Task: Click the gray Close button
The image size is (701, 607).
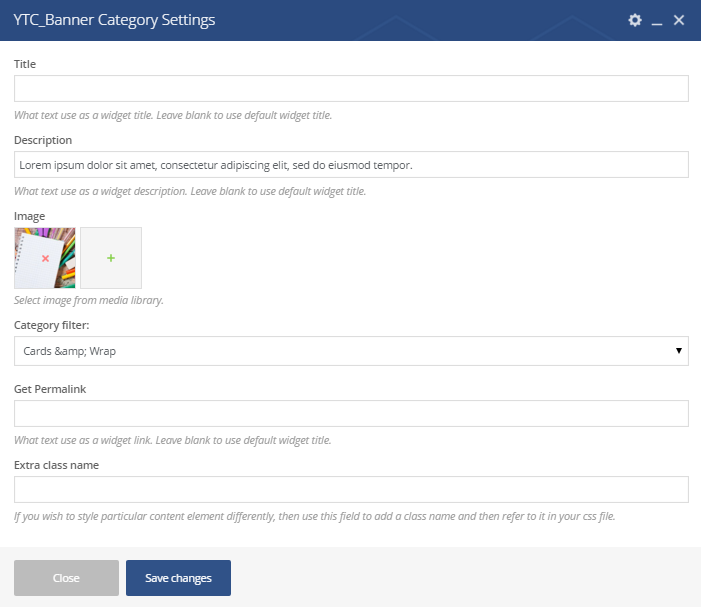Action: pyautogui.click(x=66, y=578)
